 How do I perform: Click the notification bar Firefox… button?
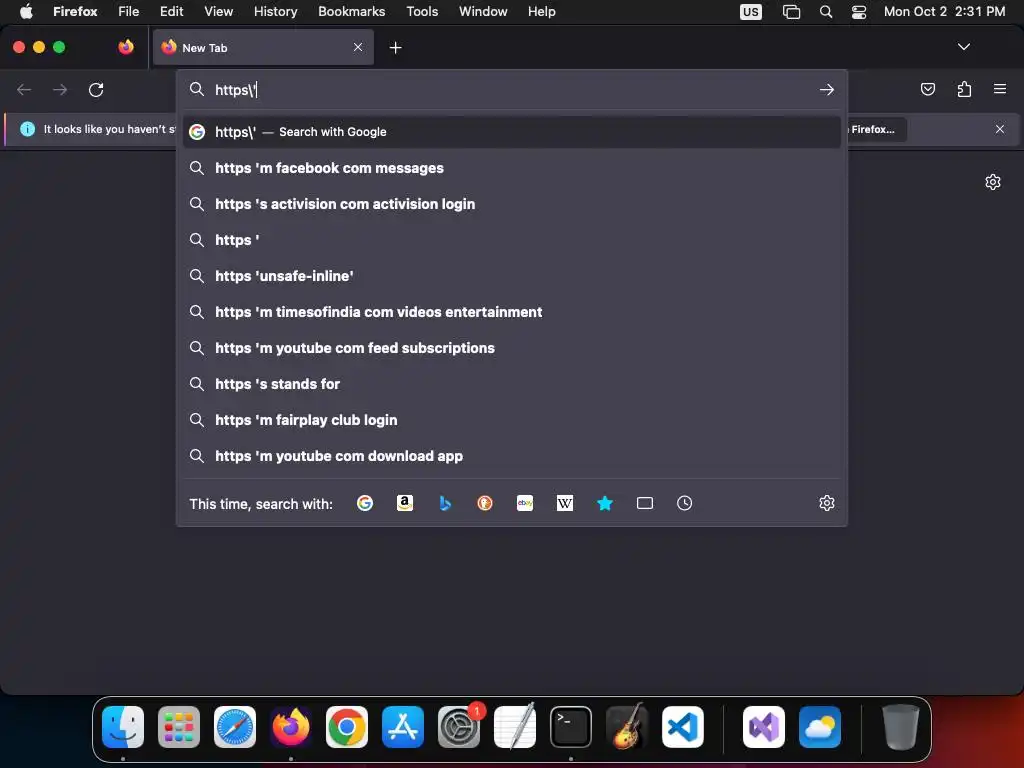tap(876, 129)
